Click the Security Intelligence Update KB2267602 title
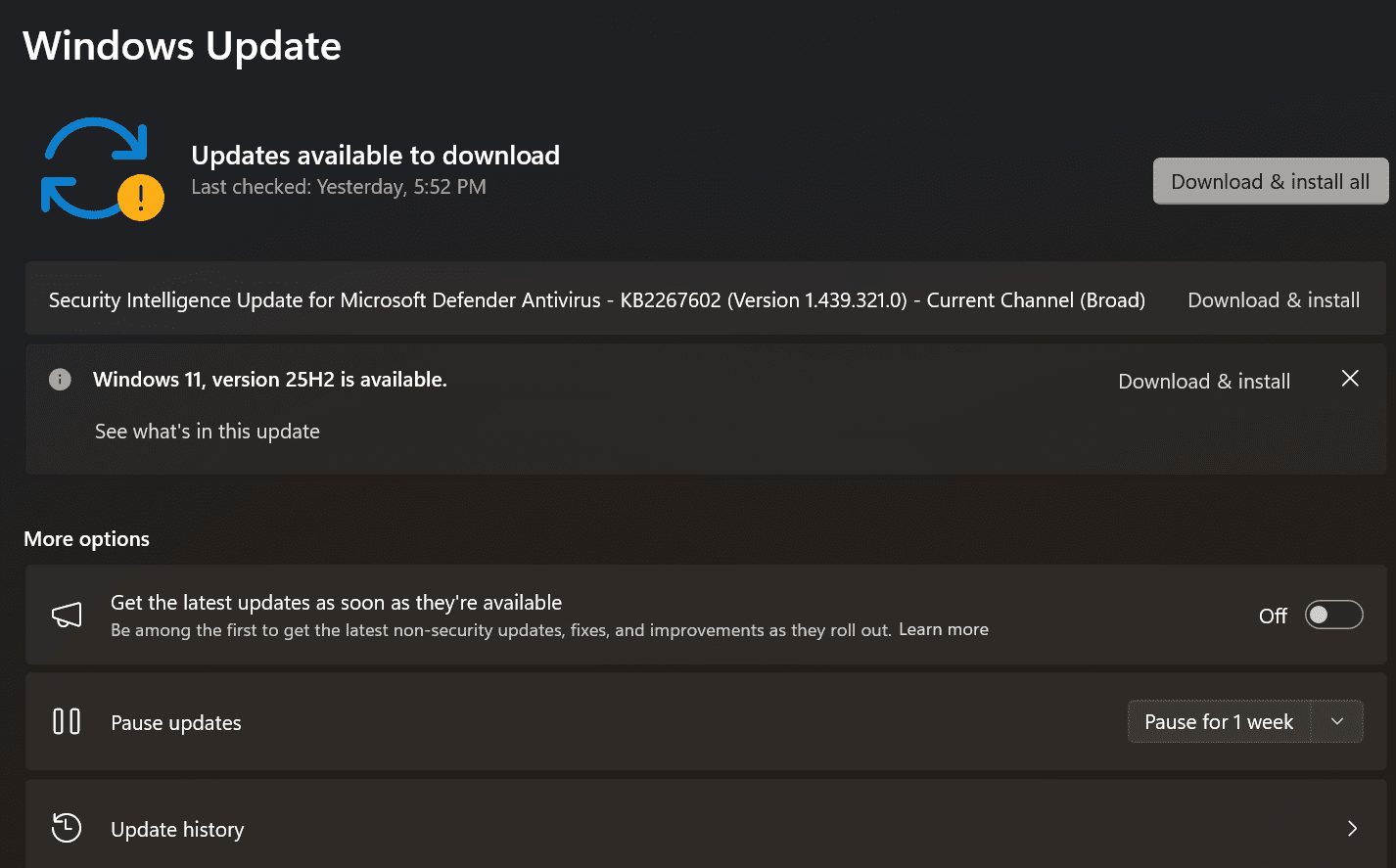Screen dimensions: 1396x868 point(596,300)
